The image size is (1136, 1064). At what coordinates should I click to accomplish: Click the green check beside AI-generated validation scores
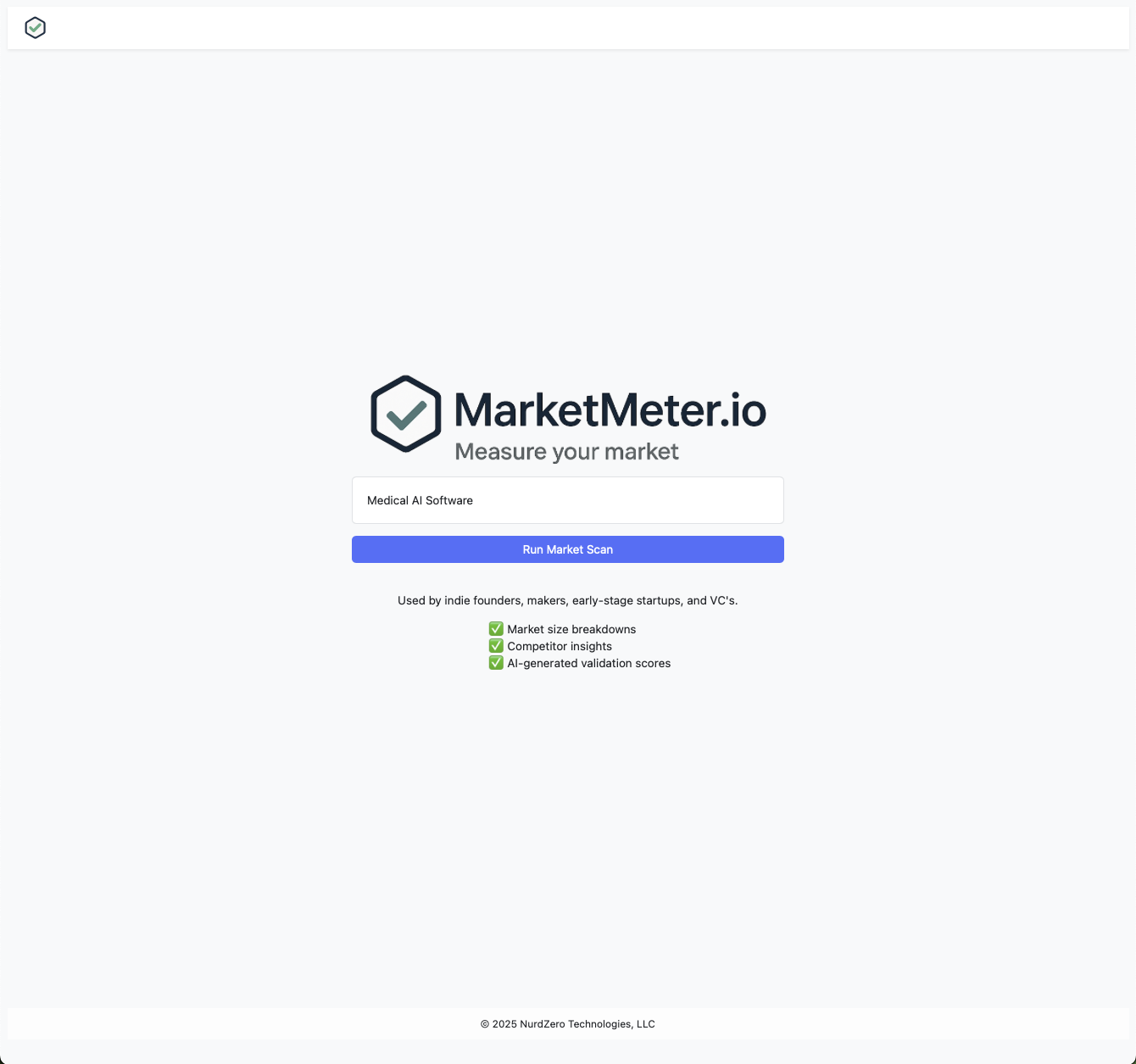[496, 663]
